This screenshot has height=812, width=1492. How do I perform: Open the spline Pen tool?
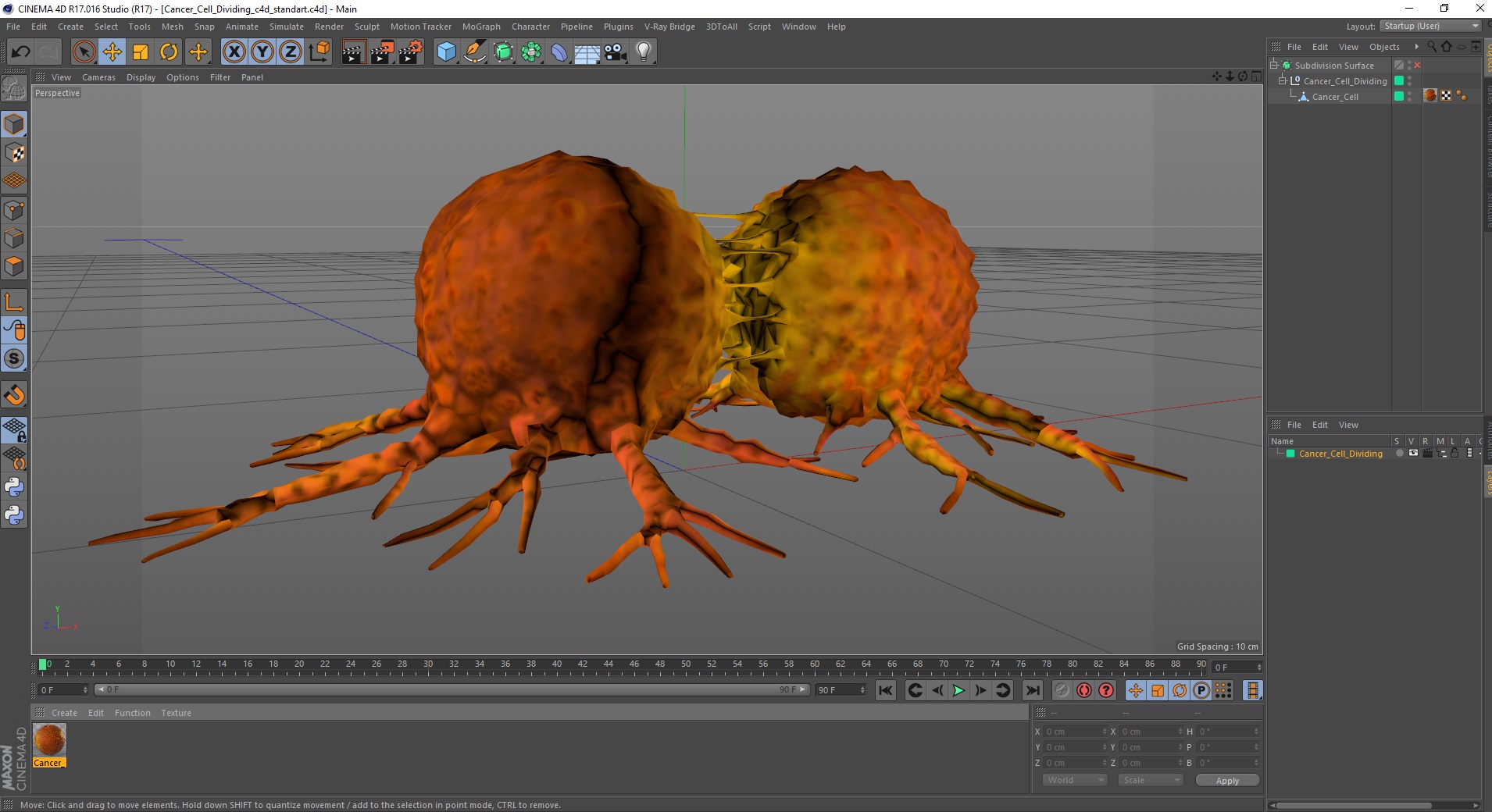pos(475,52)
